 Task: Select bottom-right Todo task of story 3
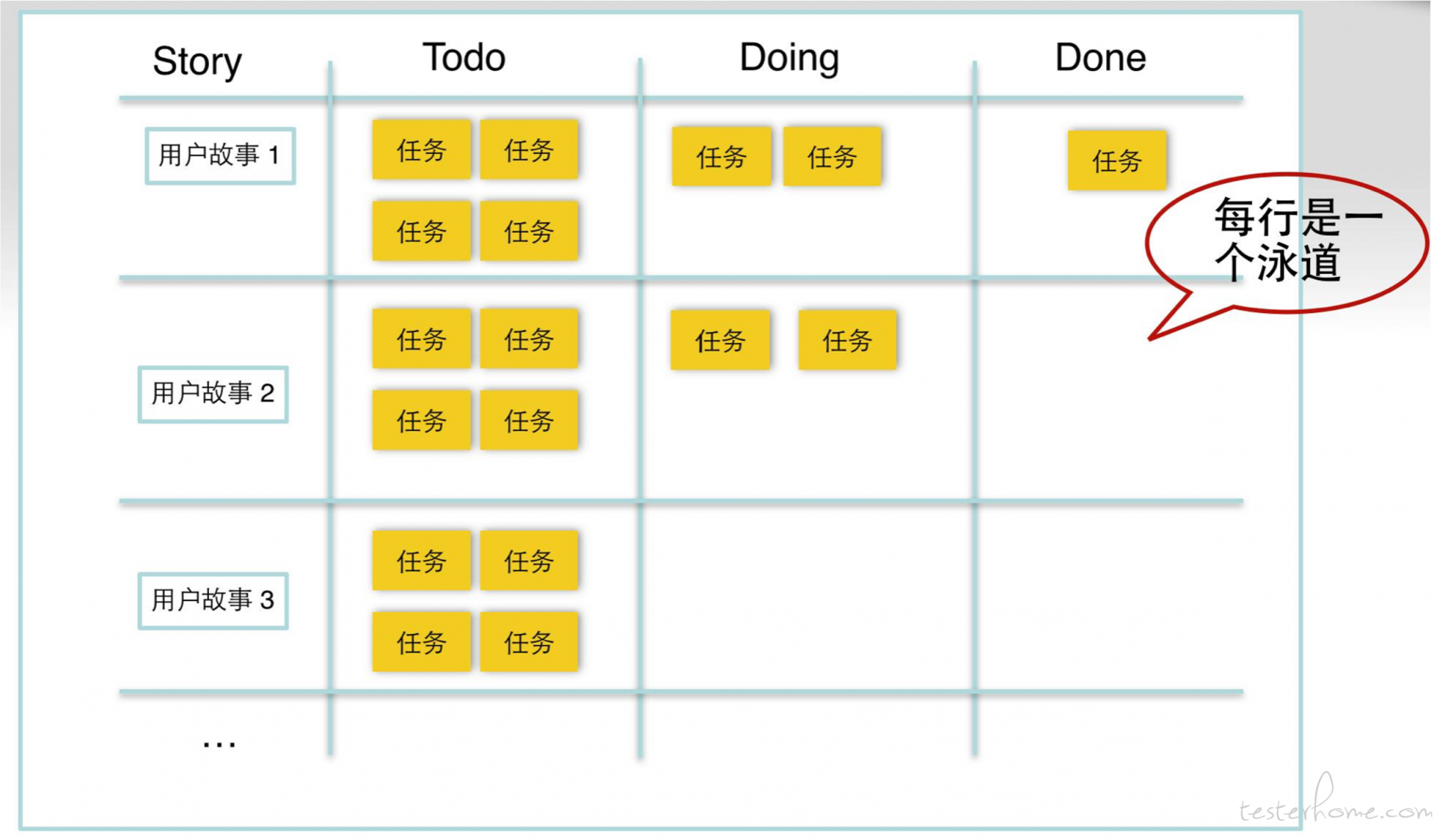pos(529,641)
